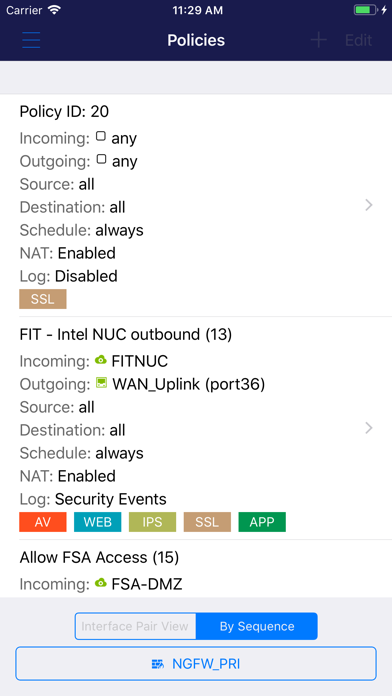Tap the green APP profile badge
392x696 pixels.
coord(262,522)
